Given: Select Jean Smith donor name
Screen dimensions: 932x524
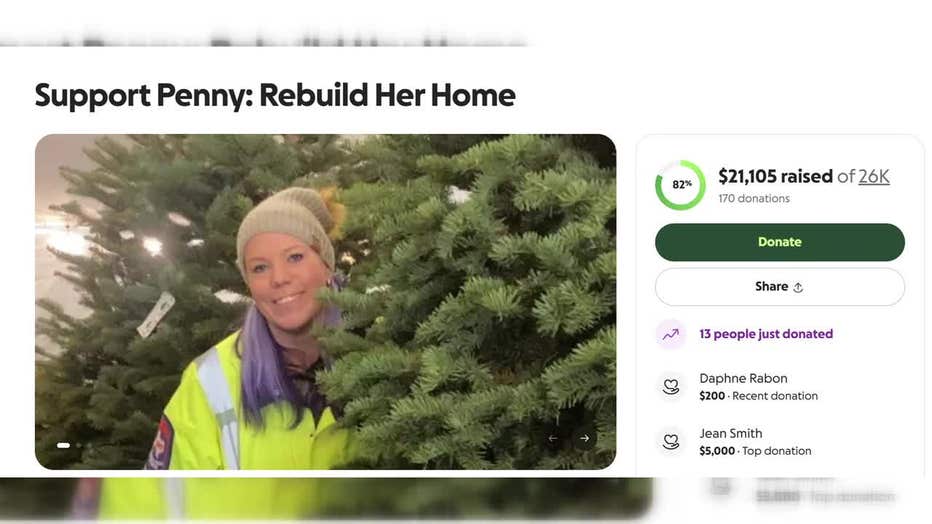Looking at the screenshot, I should click(x=731, y=434).
